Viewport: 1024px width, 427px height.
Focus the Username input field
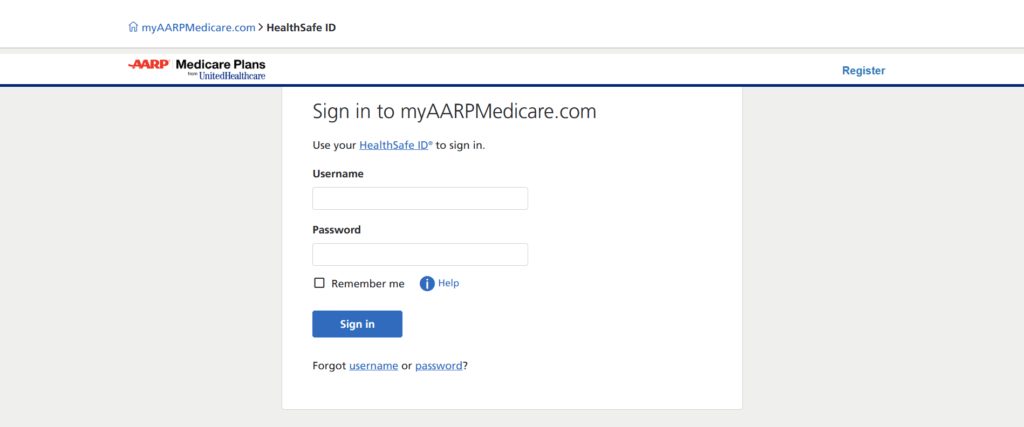(420, 198)
